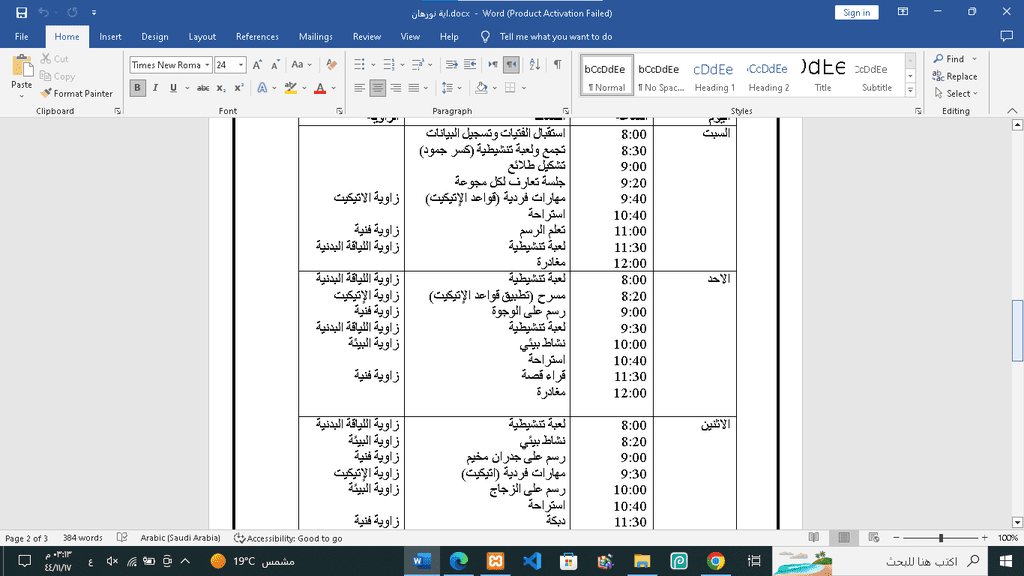
Task: Apply the Title style
Action: click(823, 75)
